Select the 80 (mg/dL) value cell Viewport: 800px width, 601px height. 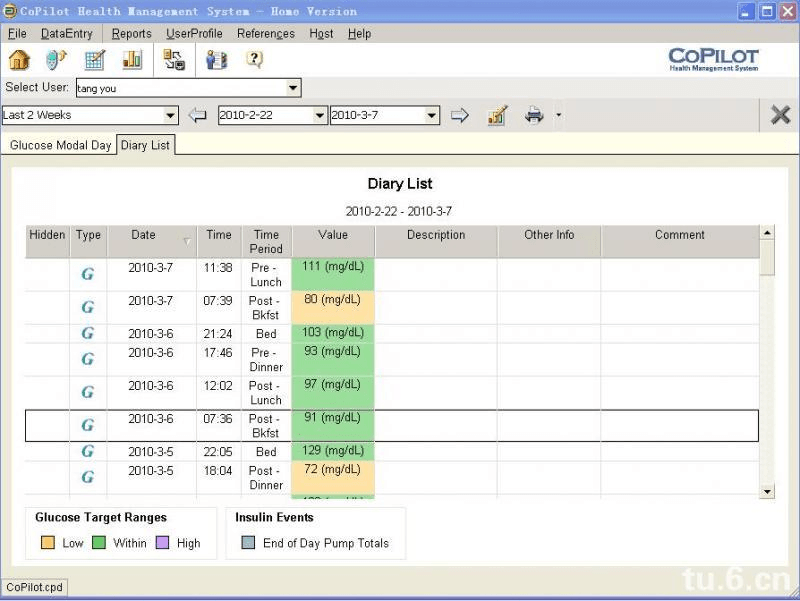click(333, 308)
